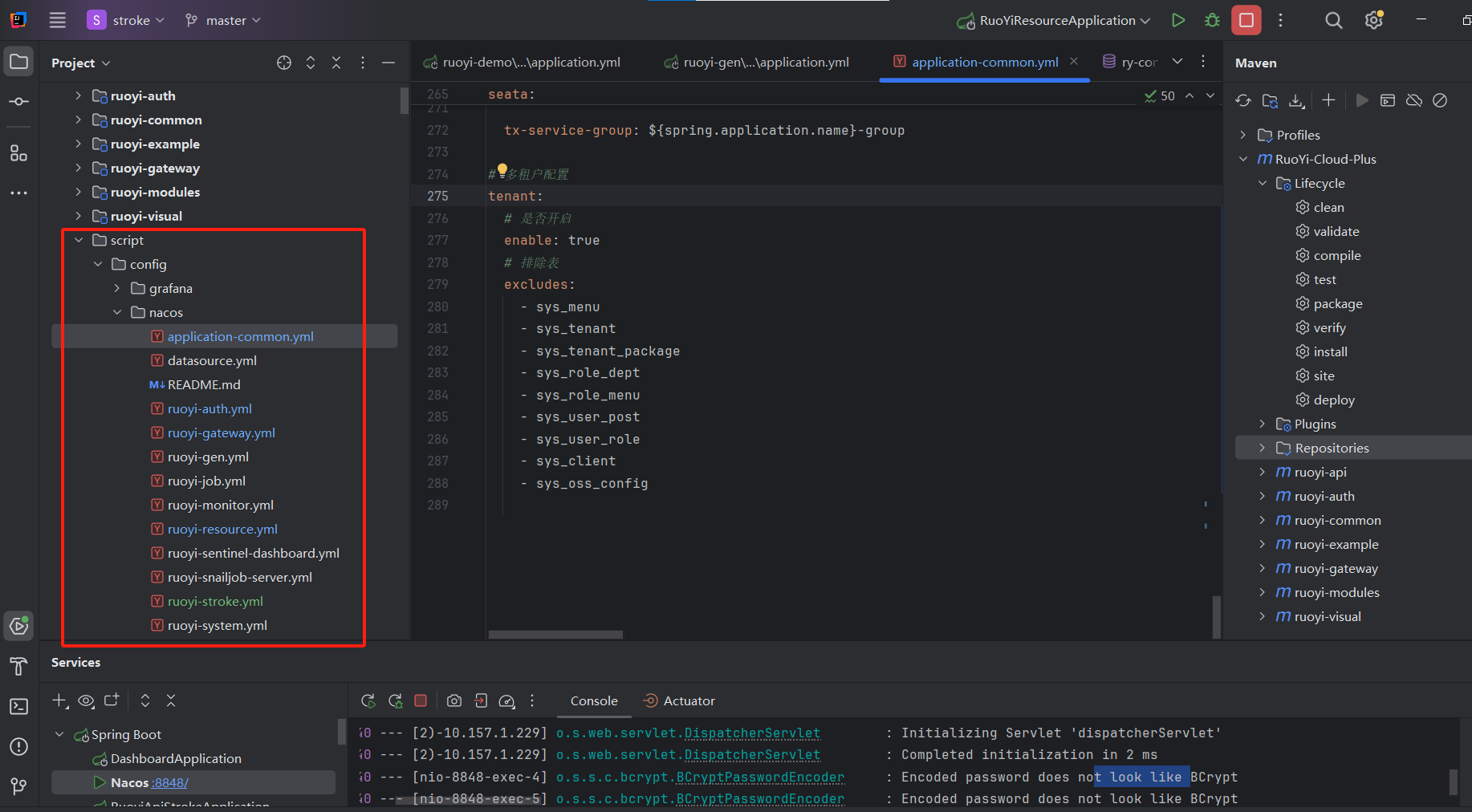
Task: Stop service red square in Services toolbar
Action: [421, 700]
